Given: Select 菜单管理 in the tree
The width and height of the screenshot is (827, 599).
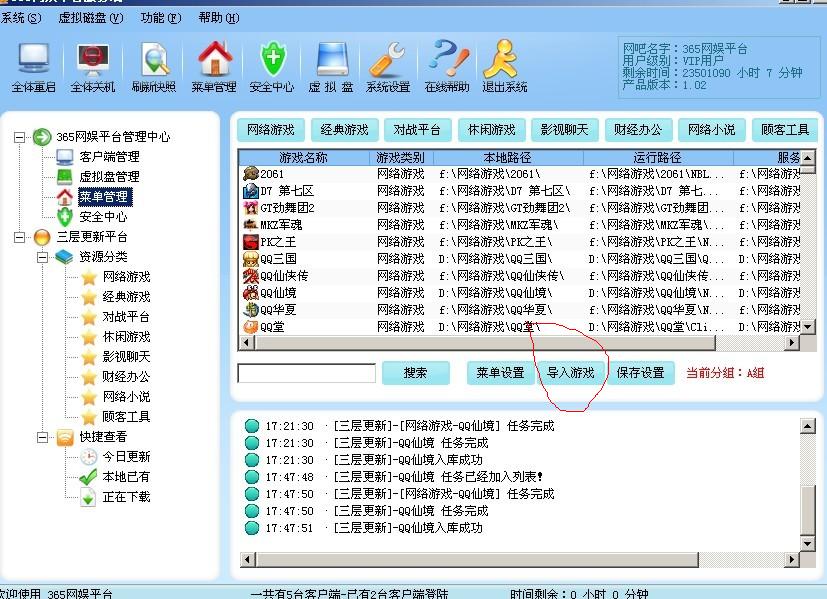Looking at the screenshot, I should click(x=104, y=197).
